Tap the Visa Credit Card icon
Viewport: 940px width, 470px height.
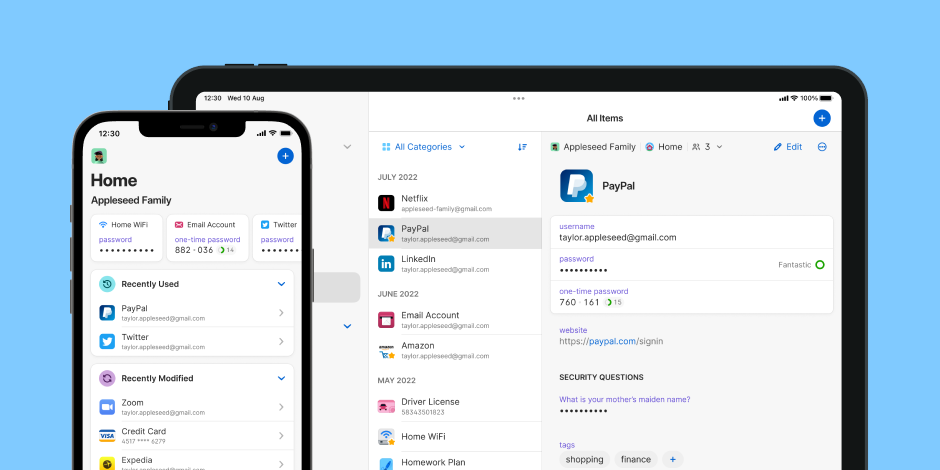(107, 436)
